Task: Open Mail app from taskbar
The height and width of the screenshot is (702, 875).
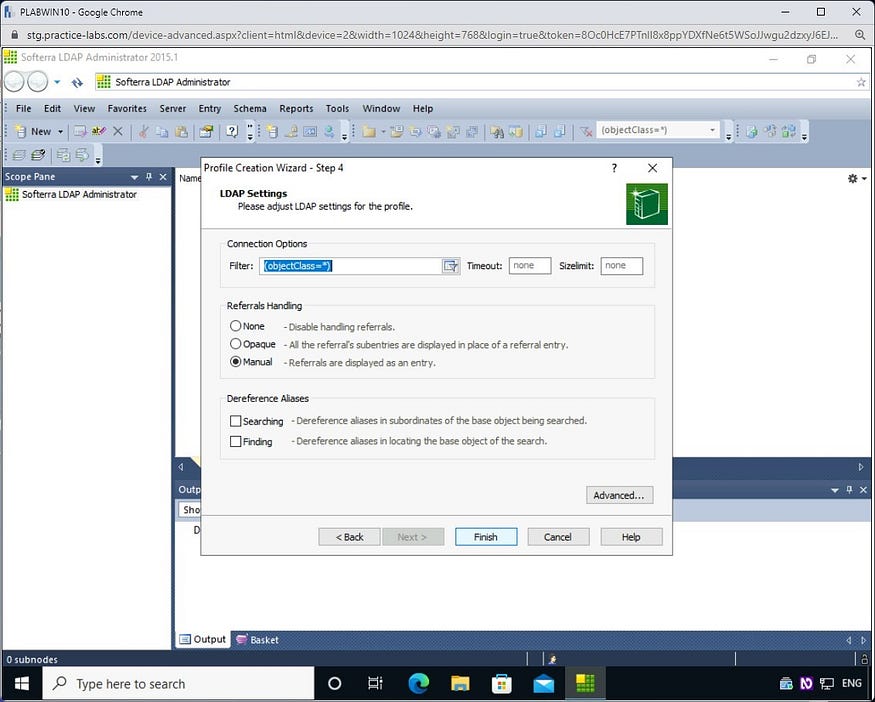Action: tap(544, 684)
